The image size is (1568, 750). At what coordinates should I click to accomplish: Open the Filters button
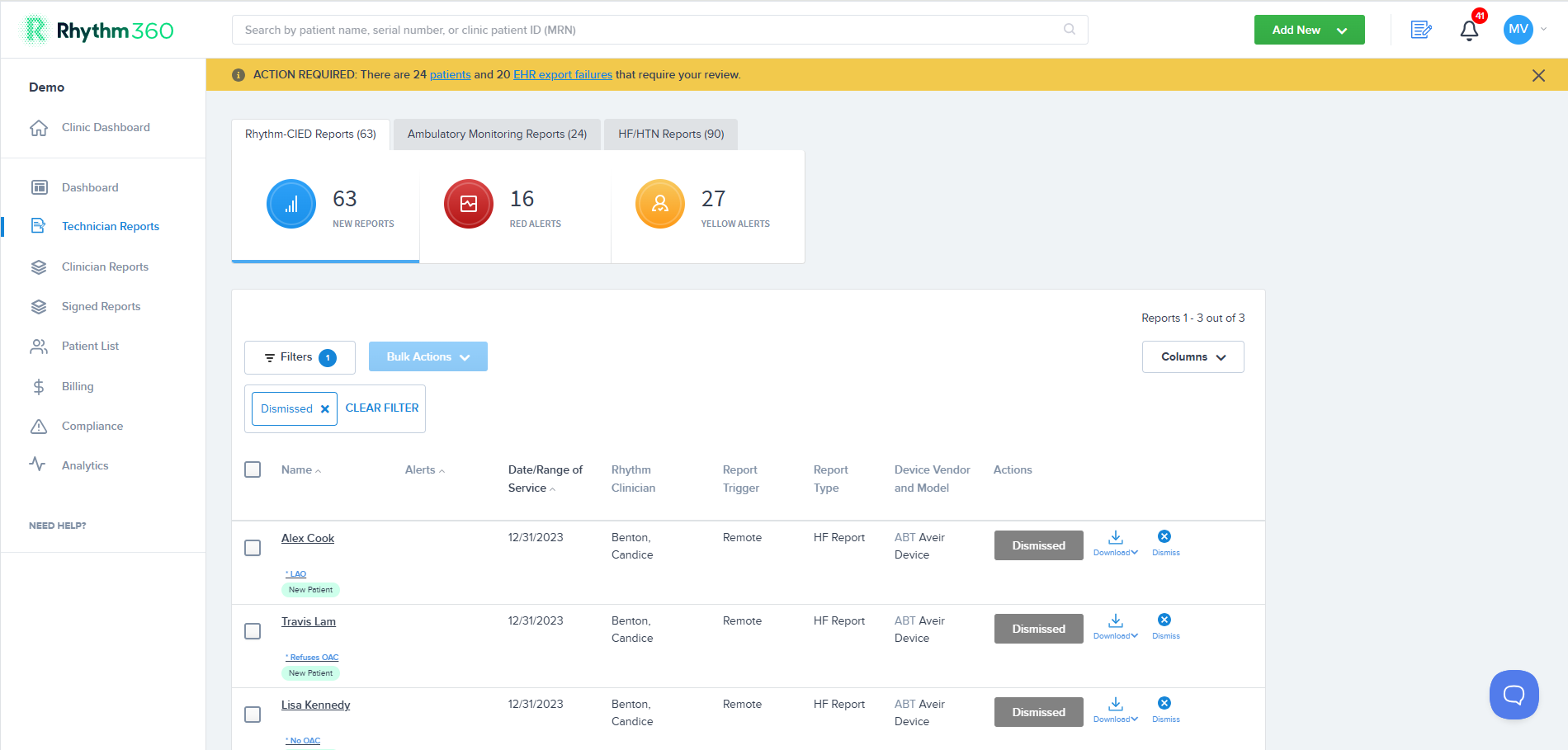pos(300,357)
